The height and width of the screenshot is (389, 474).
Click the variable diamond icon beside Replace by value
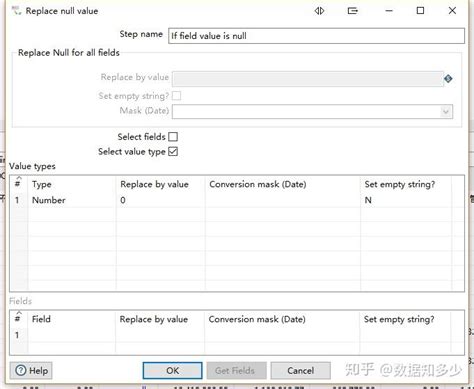tap(448, 79)
